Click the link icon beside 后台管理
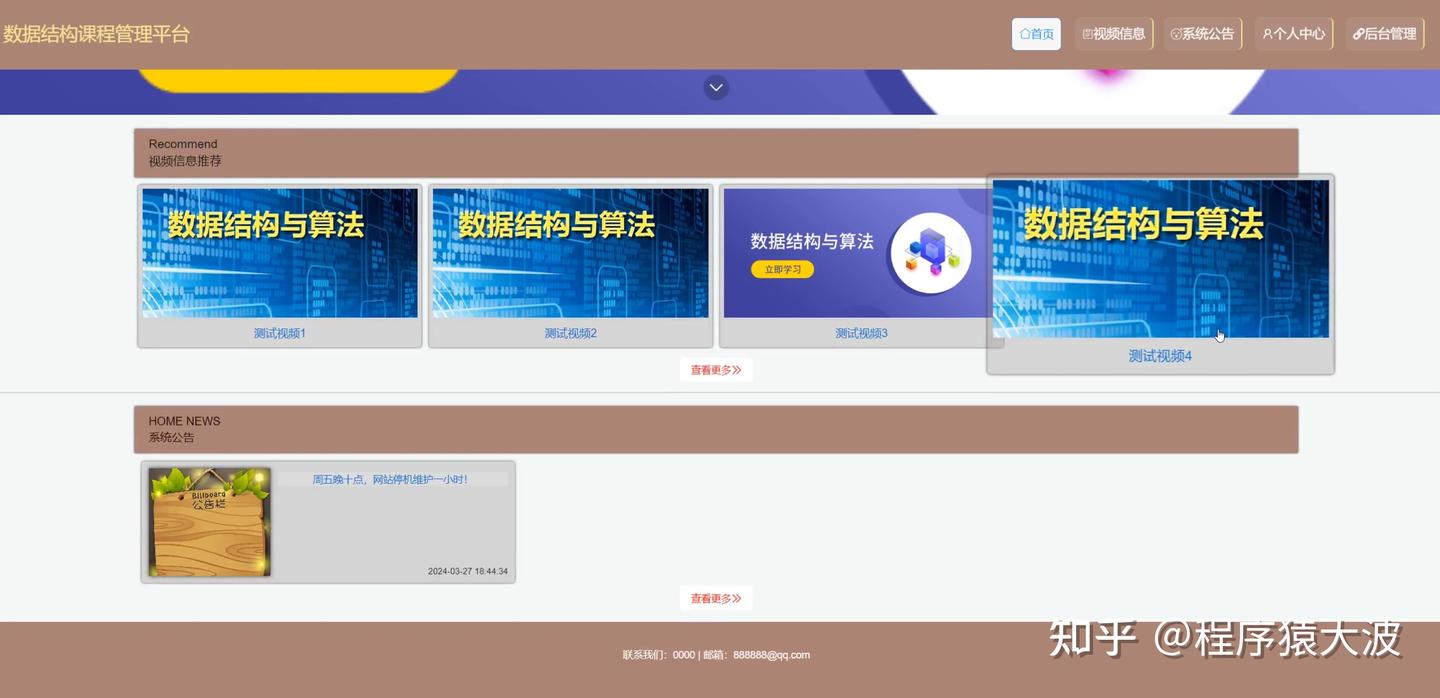Screen dimensions: 1440x698 coord(1358,31)
